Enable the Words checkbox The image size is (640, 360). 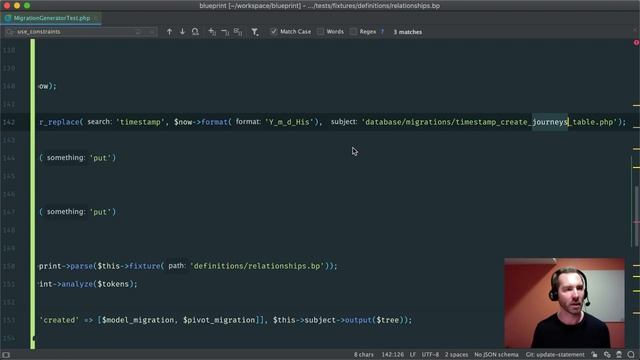tap(320, 31)
